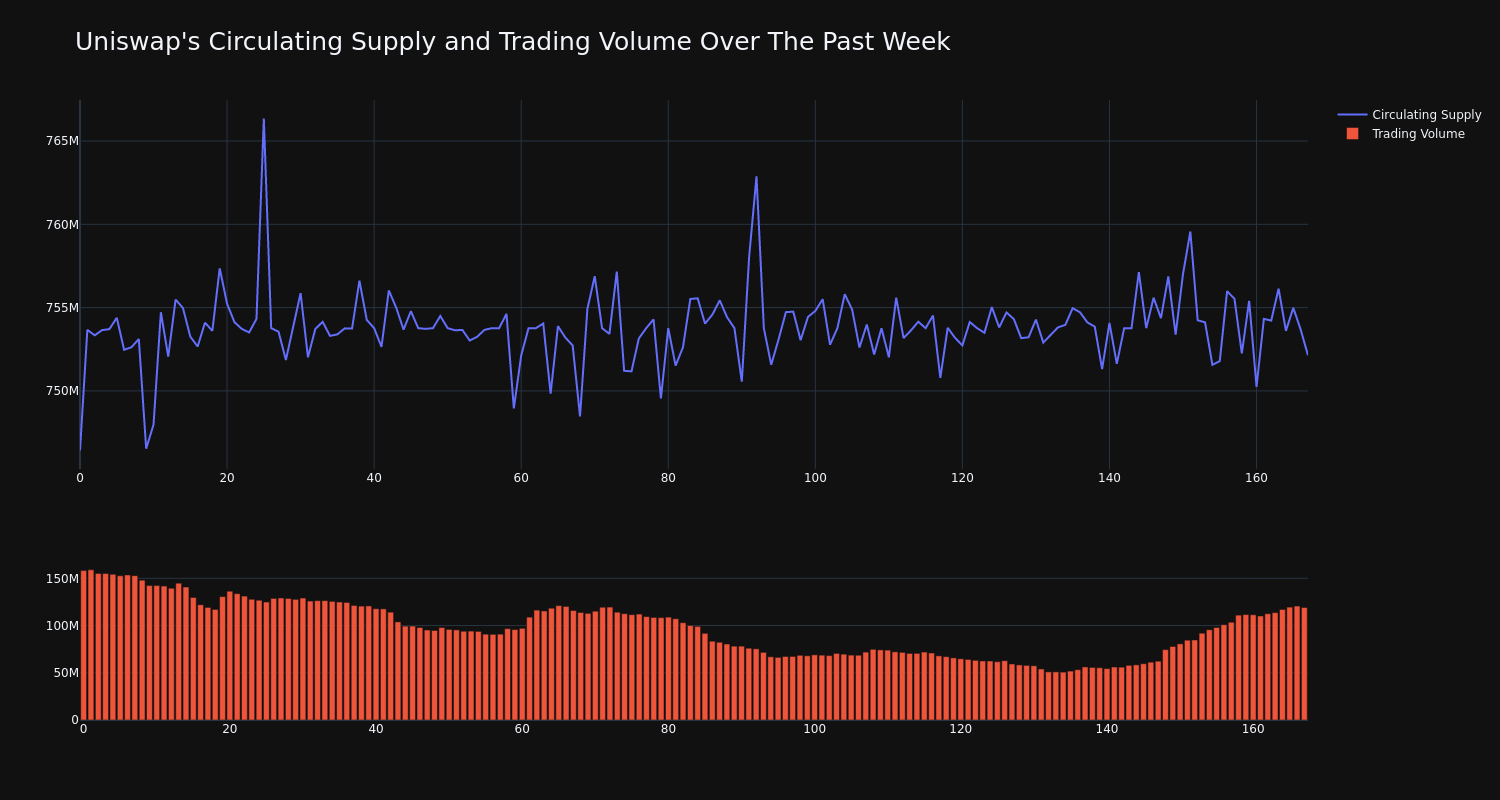Click the red Trading Volume legend swatch

click(1352, 134)
